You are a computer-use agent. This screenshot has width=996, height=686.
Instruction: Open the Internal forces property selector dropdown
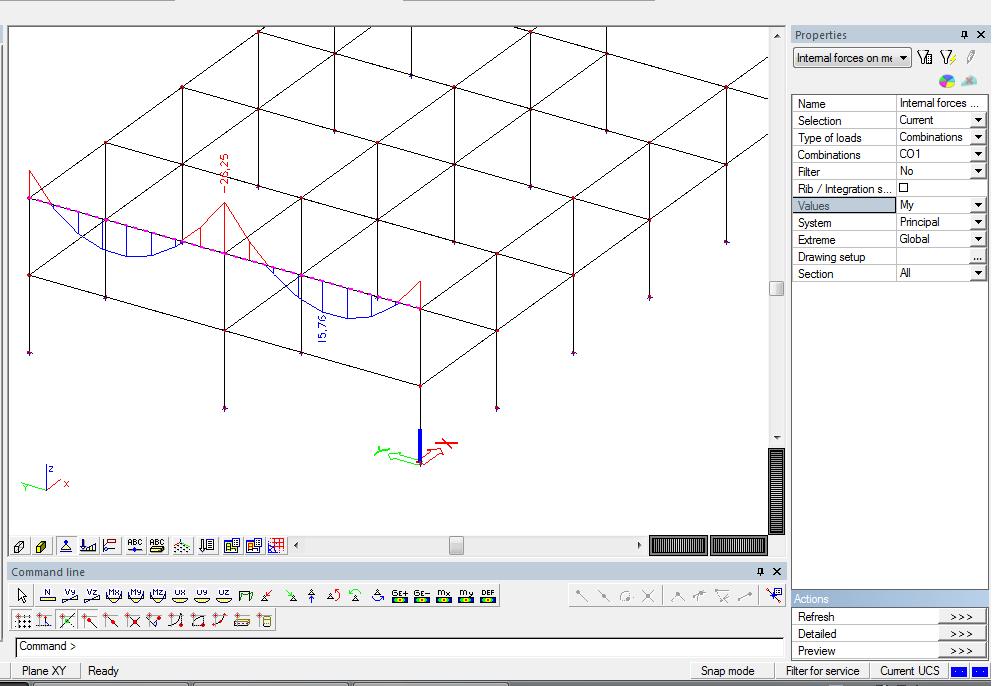[903, 58]
